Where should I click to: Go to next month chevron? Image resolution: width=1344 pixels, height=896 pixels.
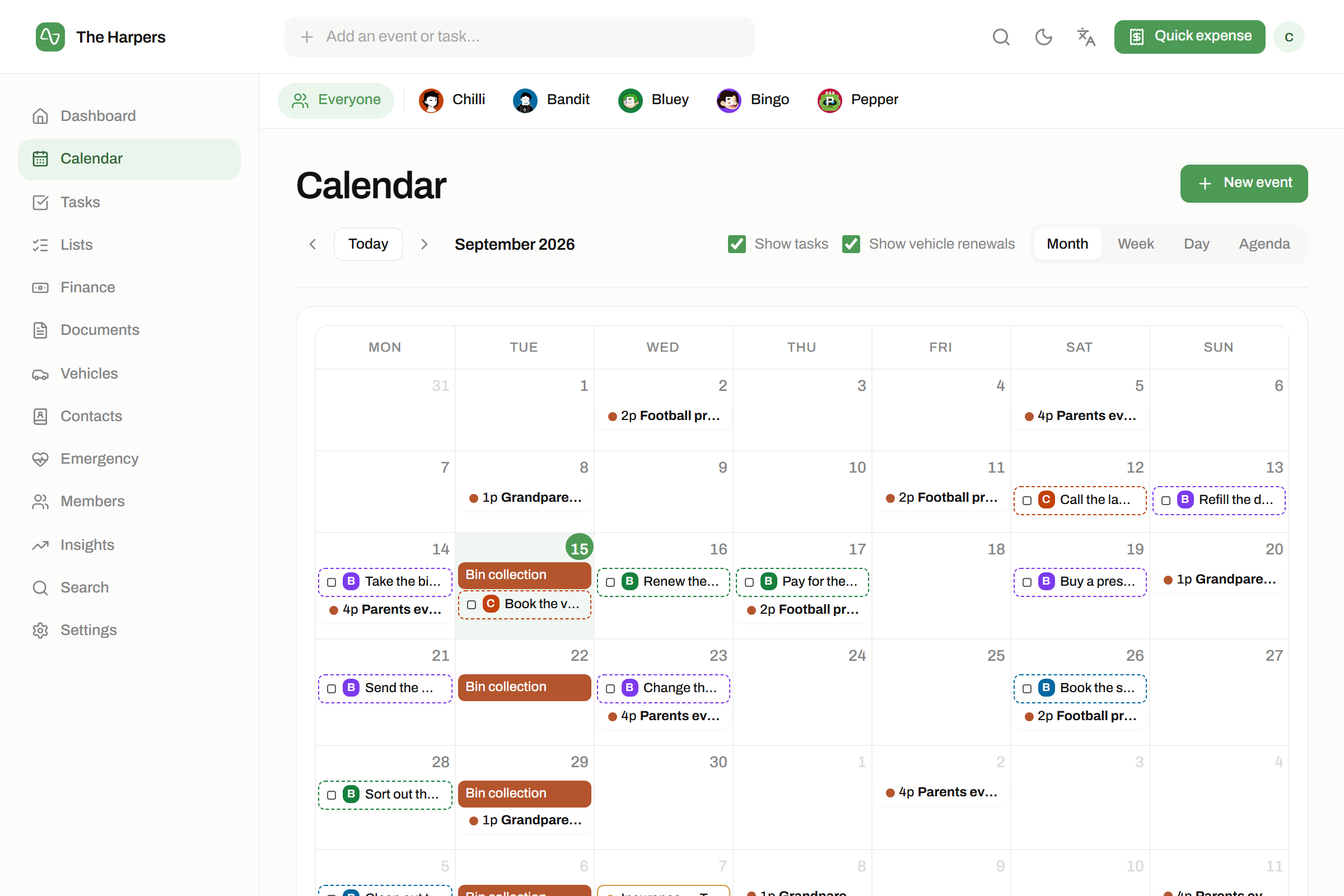pos(424,245)
